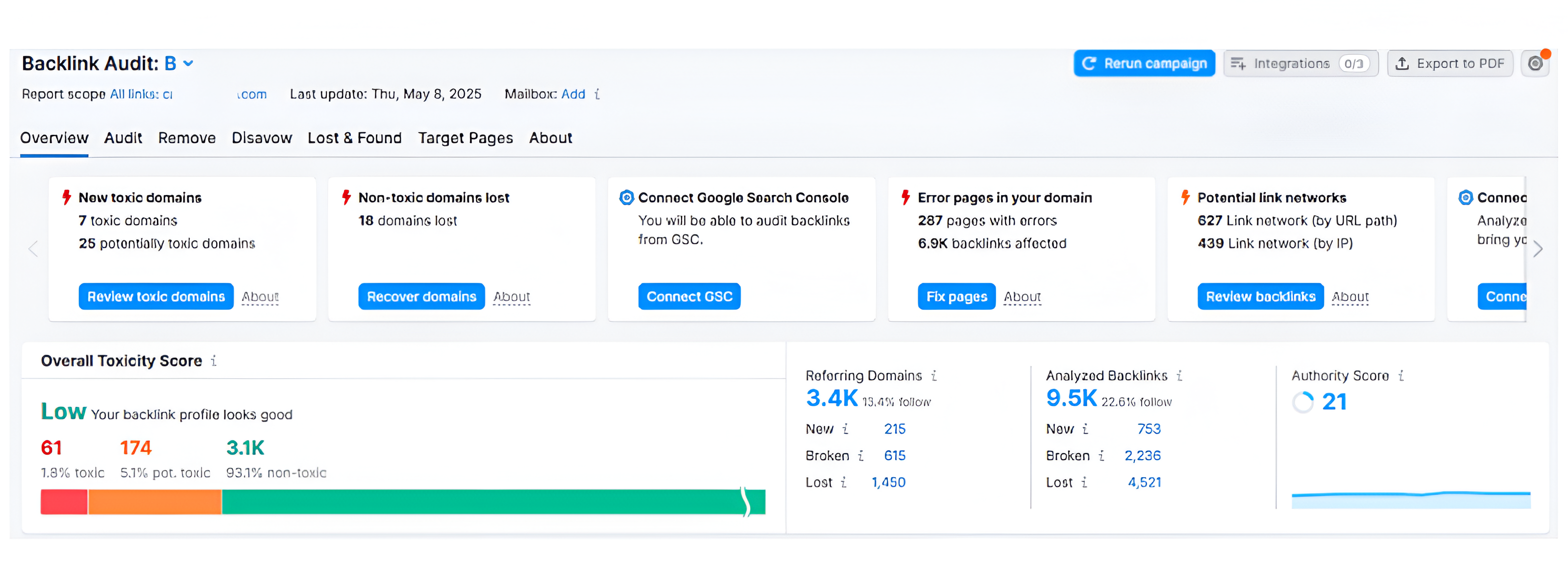Open the Lost & Found tab
The width and height of the screenshot is (1568, 588).
pyautogui.click(x=354, y=138)
